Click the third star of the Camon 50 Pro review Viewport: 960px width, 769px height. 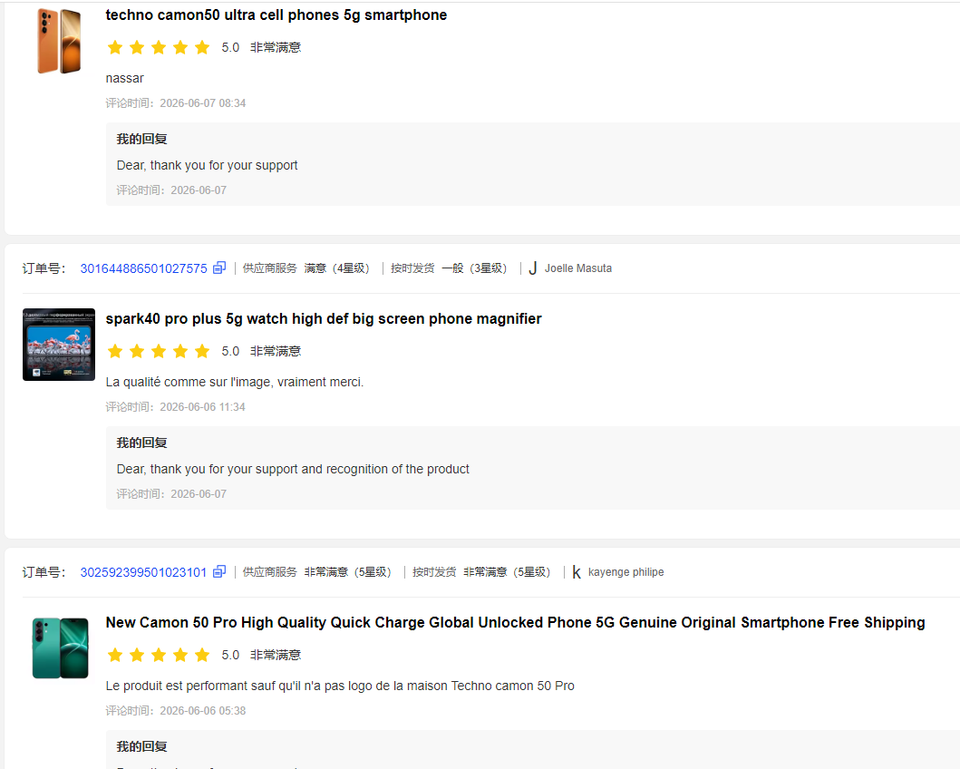tap(159, 655)
